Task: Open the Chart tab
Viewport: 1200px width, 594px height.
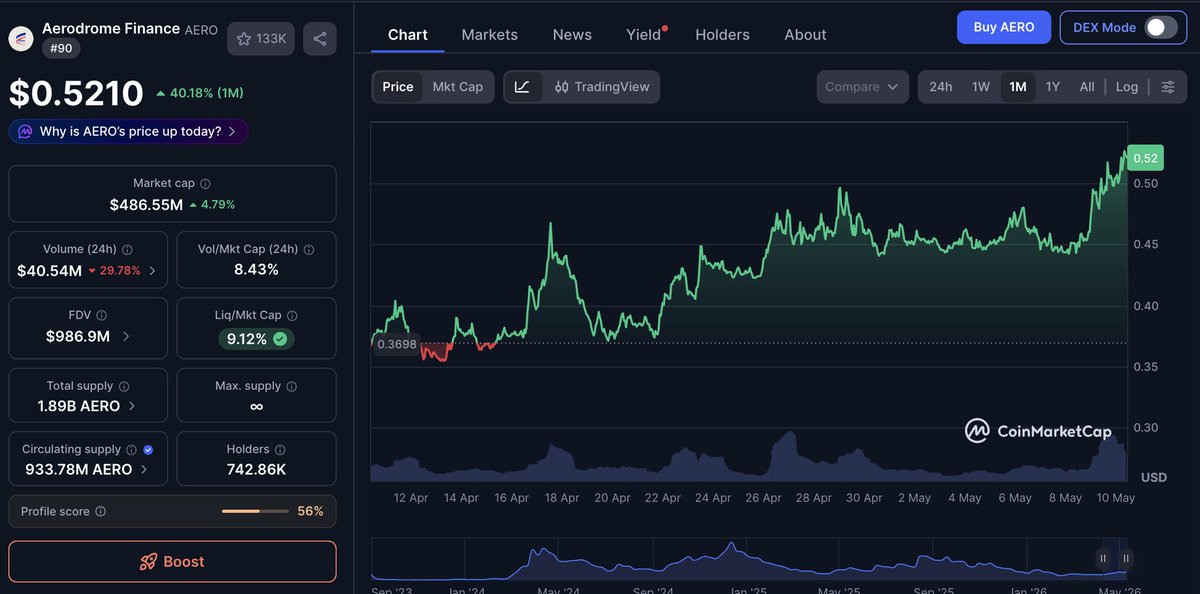Action: [408, 34]
